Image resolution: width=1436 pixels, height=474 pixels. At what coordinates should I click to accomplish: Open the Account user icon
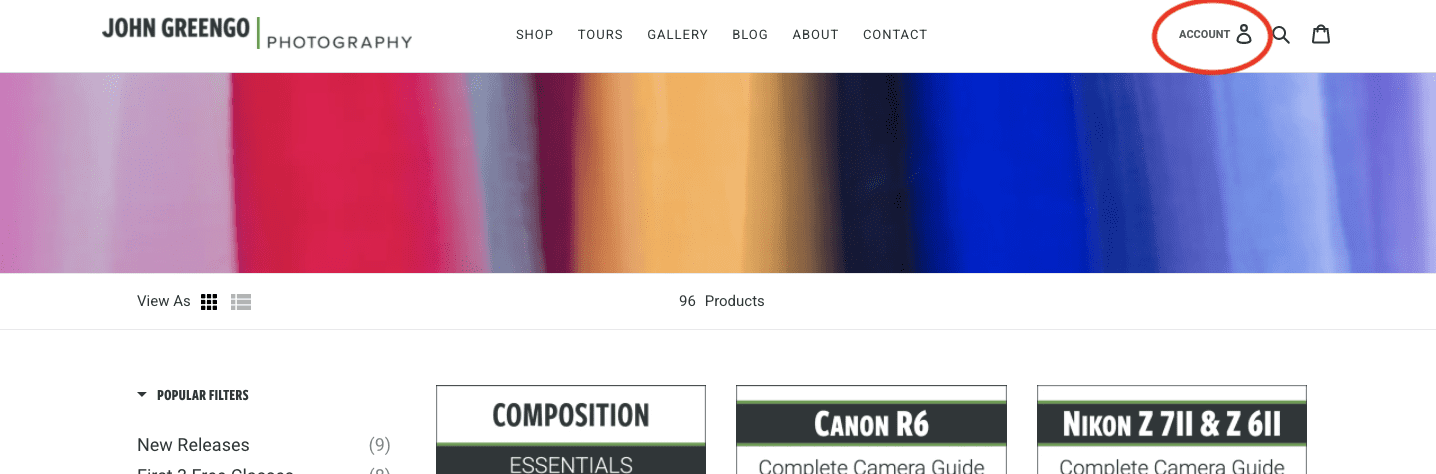coord(1243,34)
